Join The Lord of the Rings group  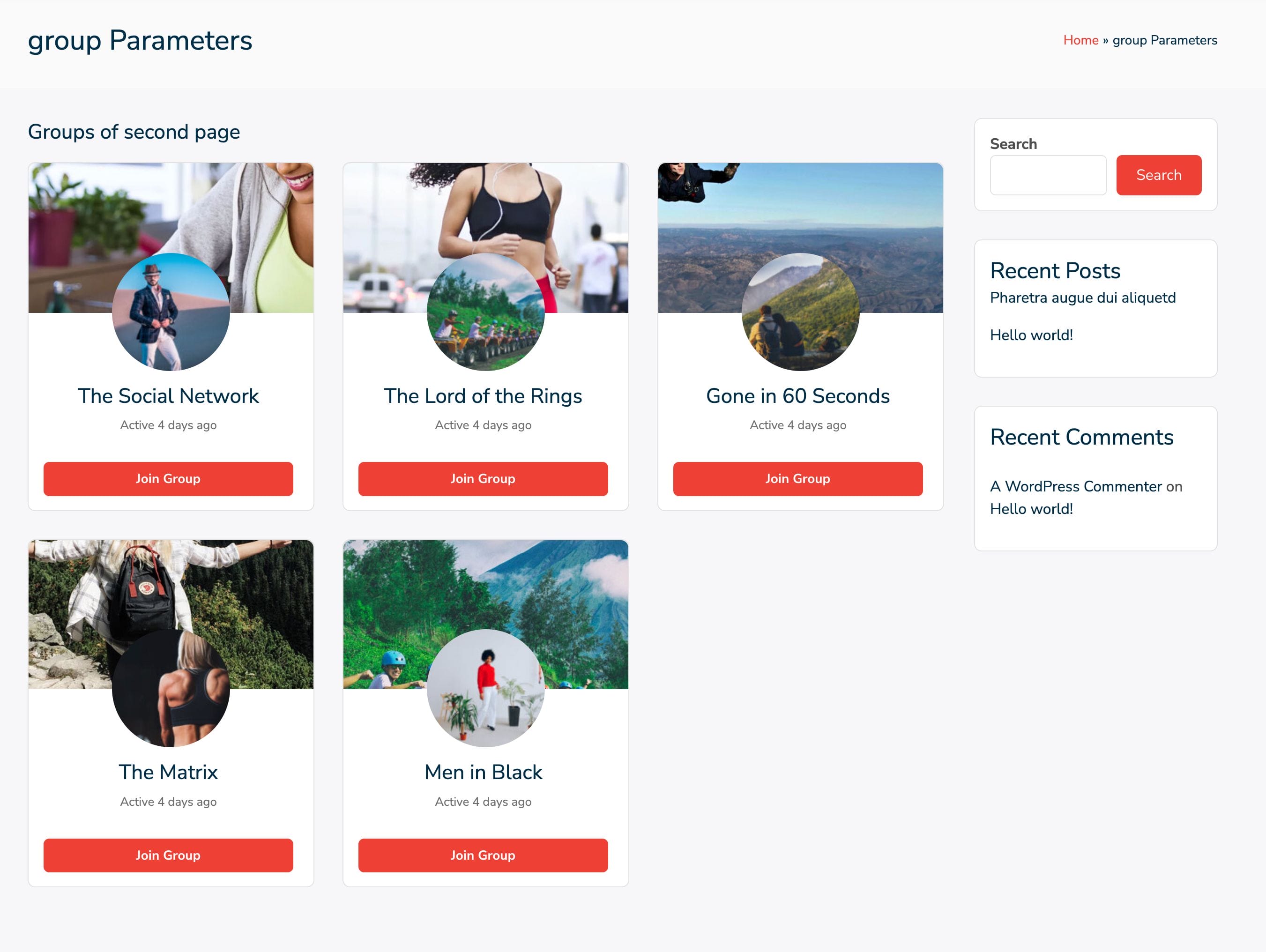click(483, 479)
